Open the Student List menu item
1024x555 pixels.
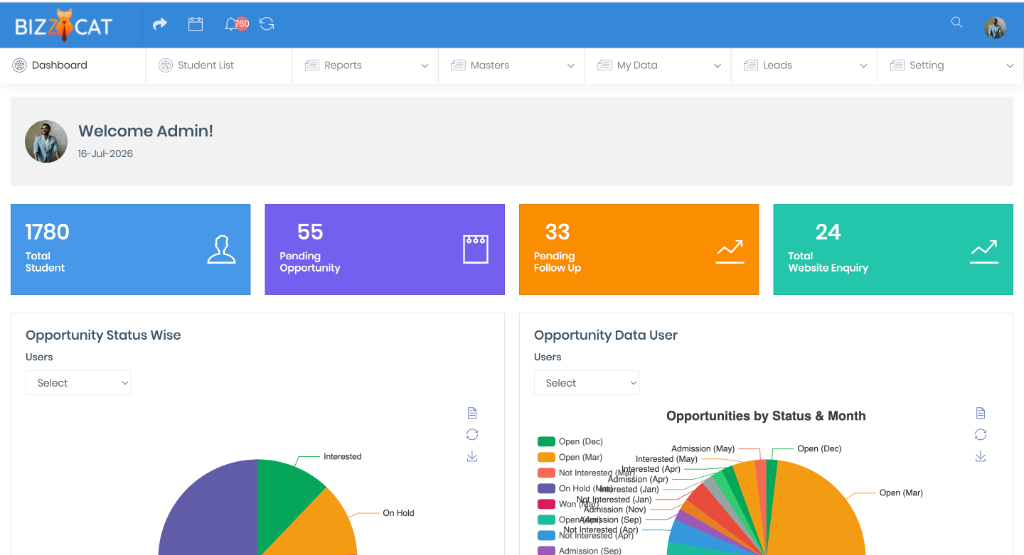[x=219, y=65]
